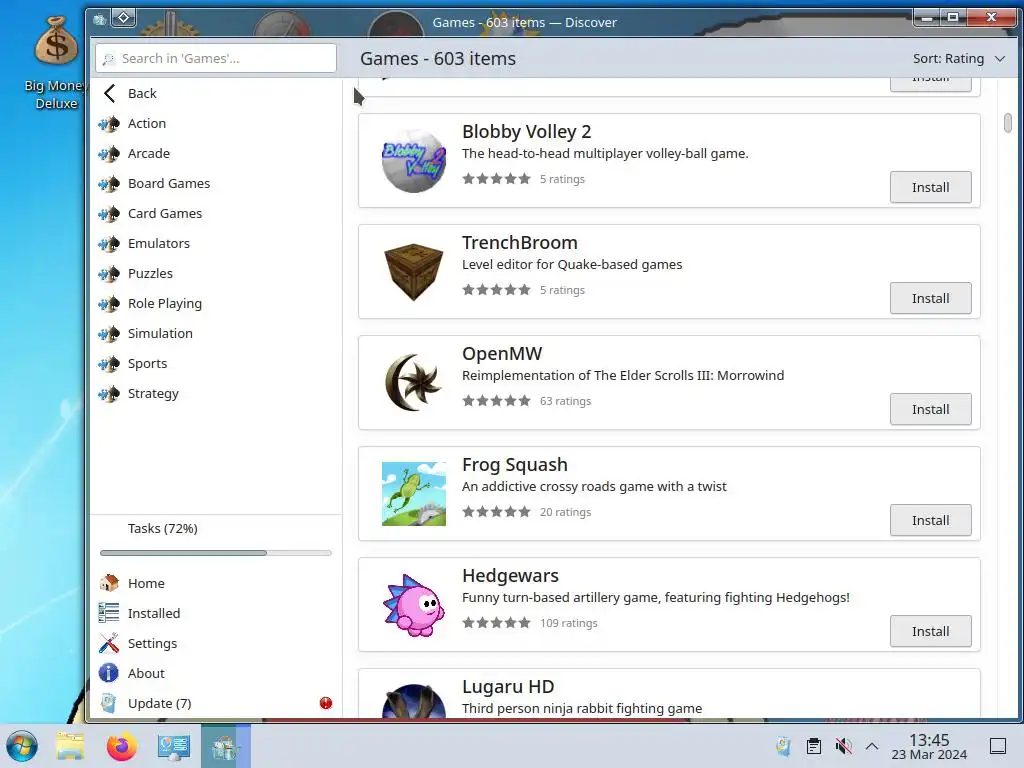Open the Installed page label
Screen dimensions: 1024x768
click(154, 613)
